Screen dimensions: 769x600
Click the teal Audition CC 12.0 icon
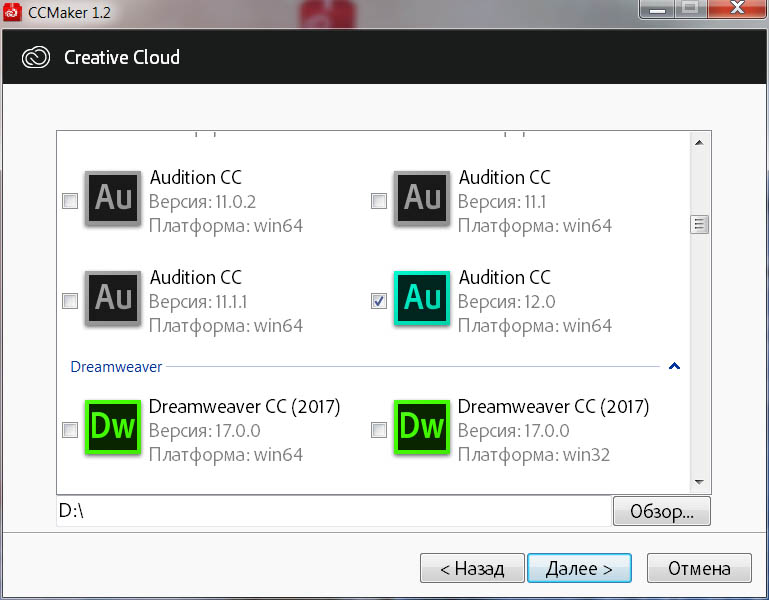pyautogui.click(x=422, y=298)
